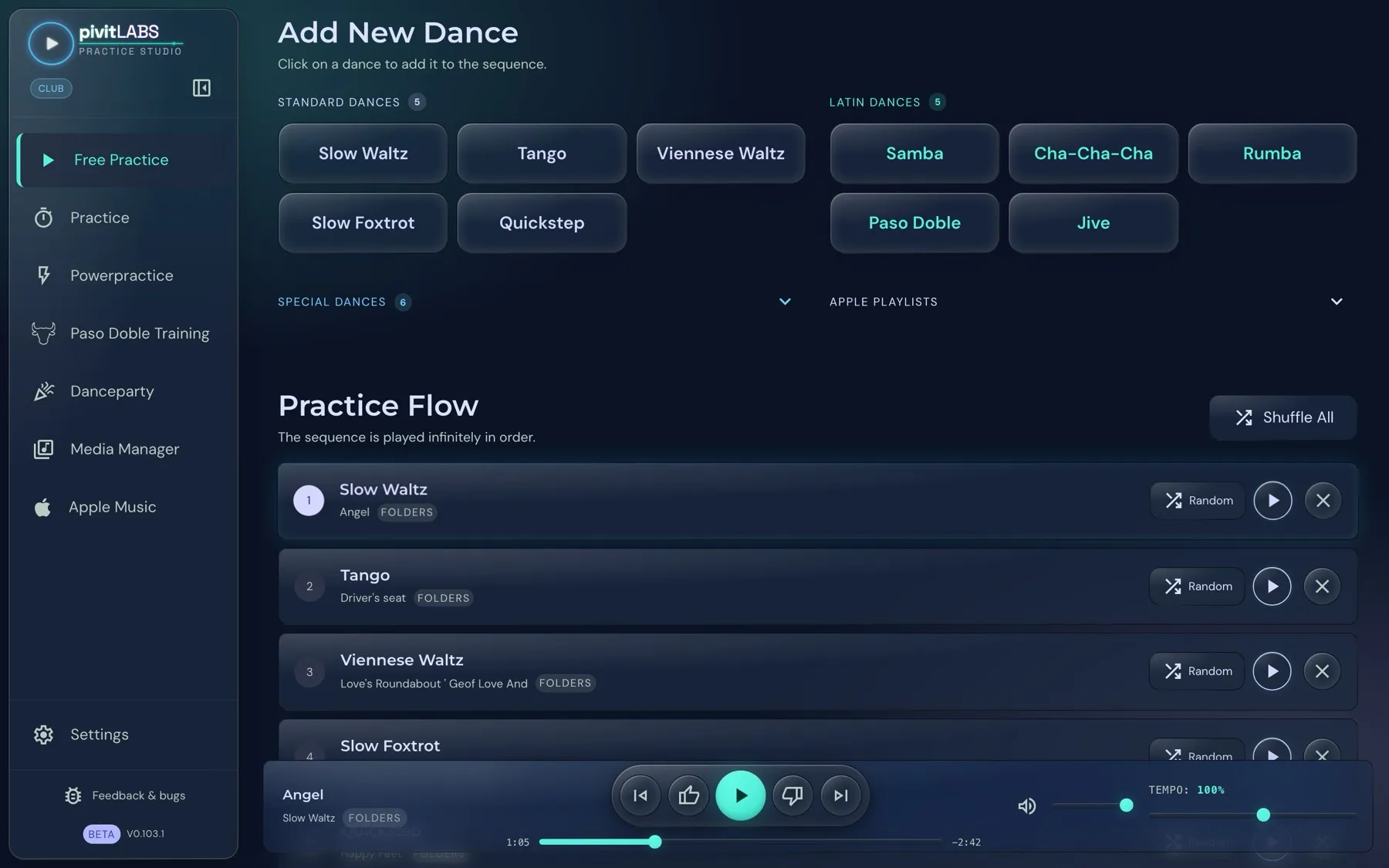1389x868 pixels.
Task: Play the Tango row
Action: [1272, 586]
